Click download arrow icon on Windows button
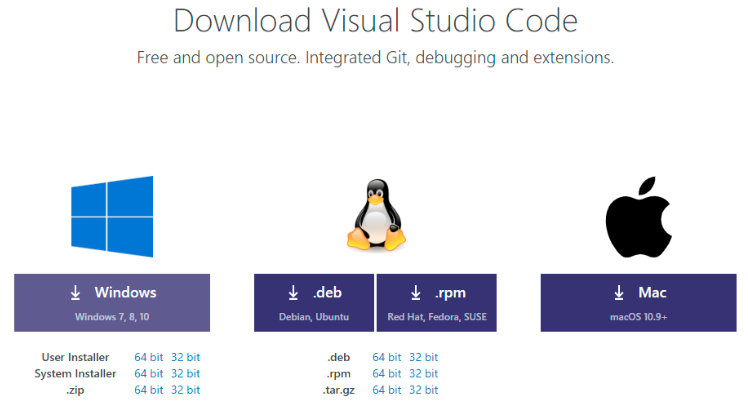 click(75, 293)
